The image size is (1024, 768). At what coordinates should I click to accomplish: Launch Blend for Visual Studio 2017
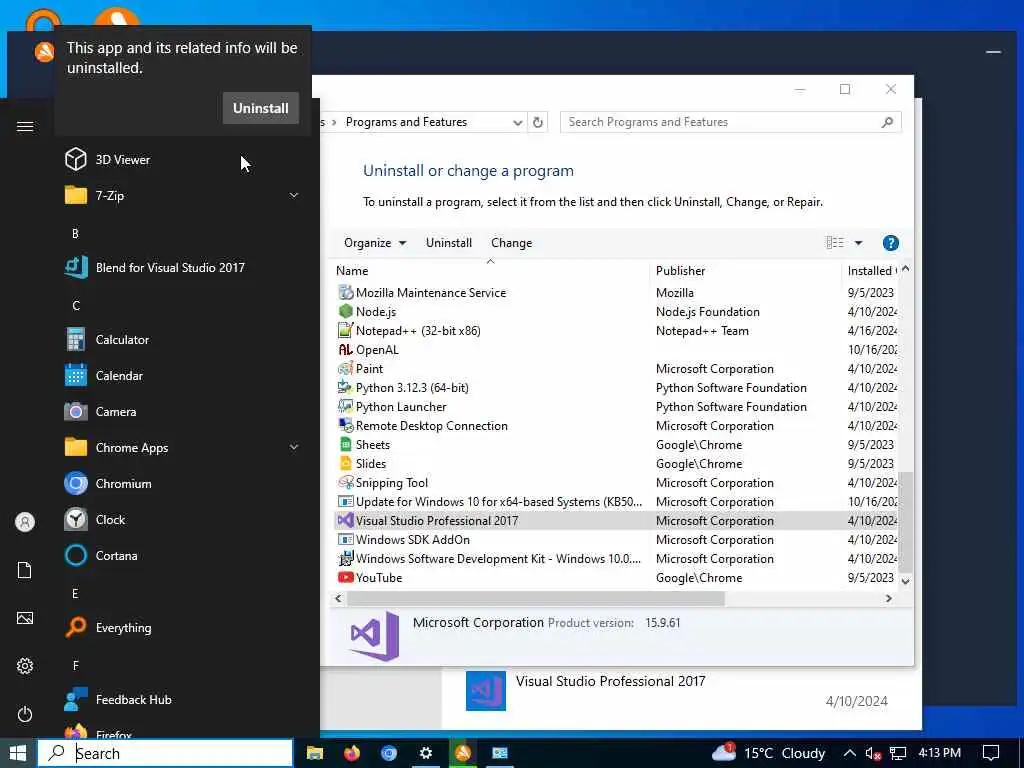tap(170, 267)
